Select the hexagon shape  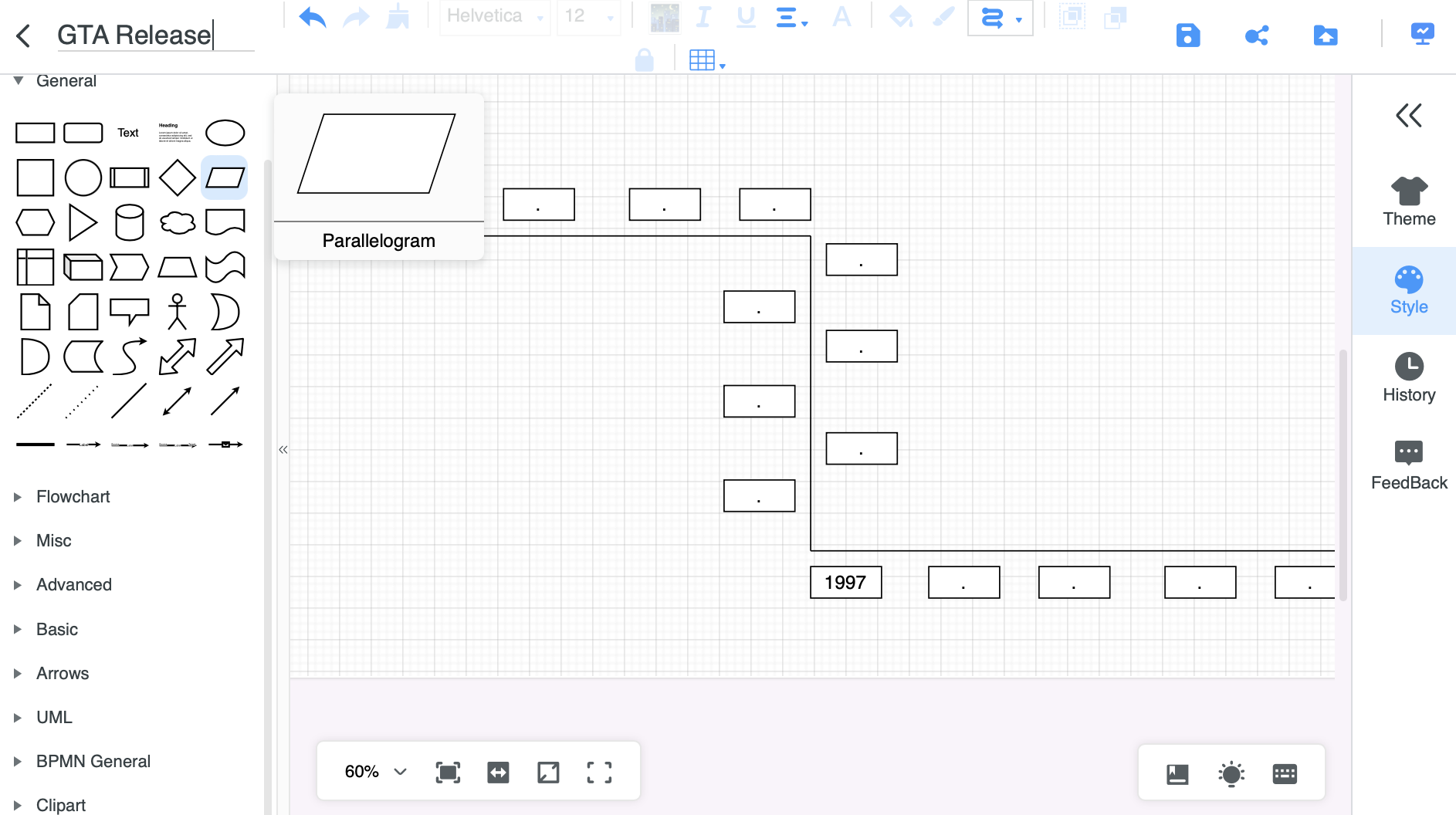36,223
